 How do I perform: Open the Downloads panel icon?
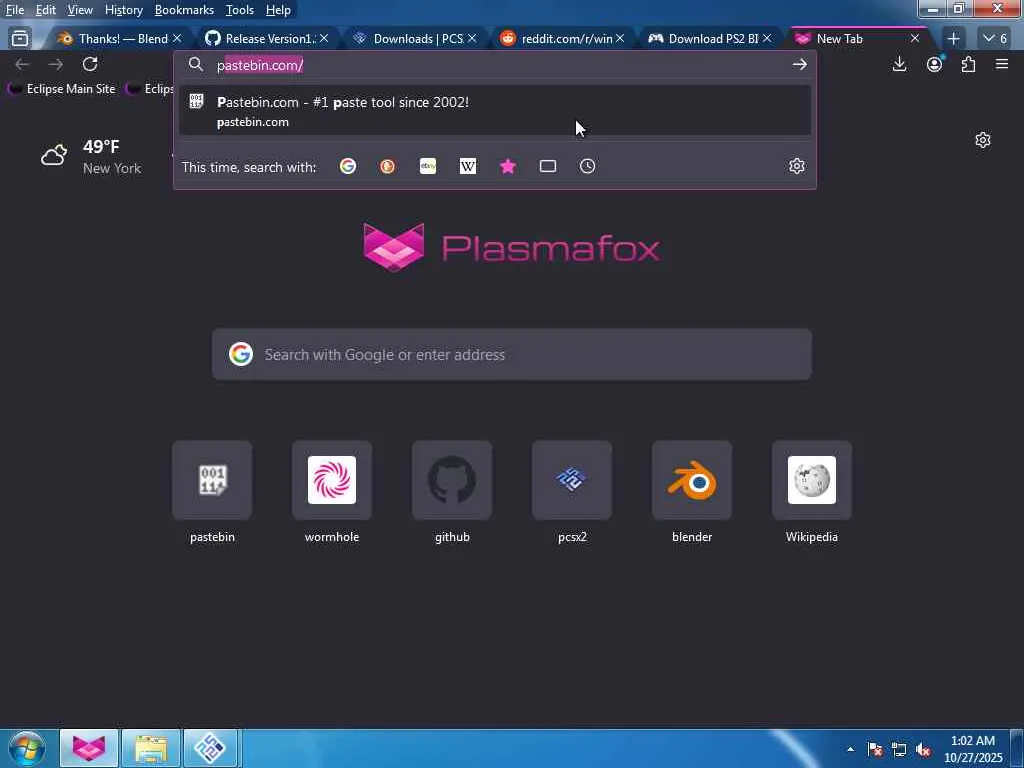(x=899, y=64)
